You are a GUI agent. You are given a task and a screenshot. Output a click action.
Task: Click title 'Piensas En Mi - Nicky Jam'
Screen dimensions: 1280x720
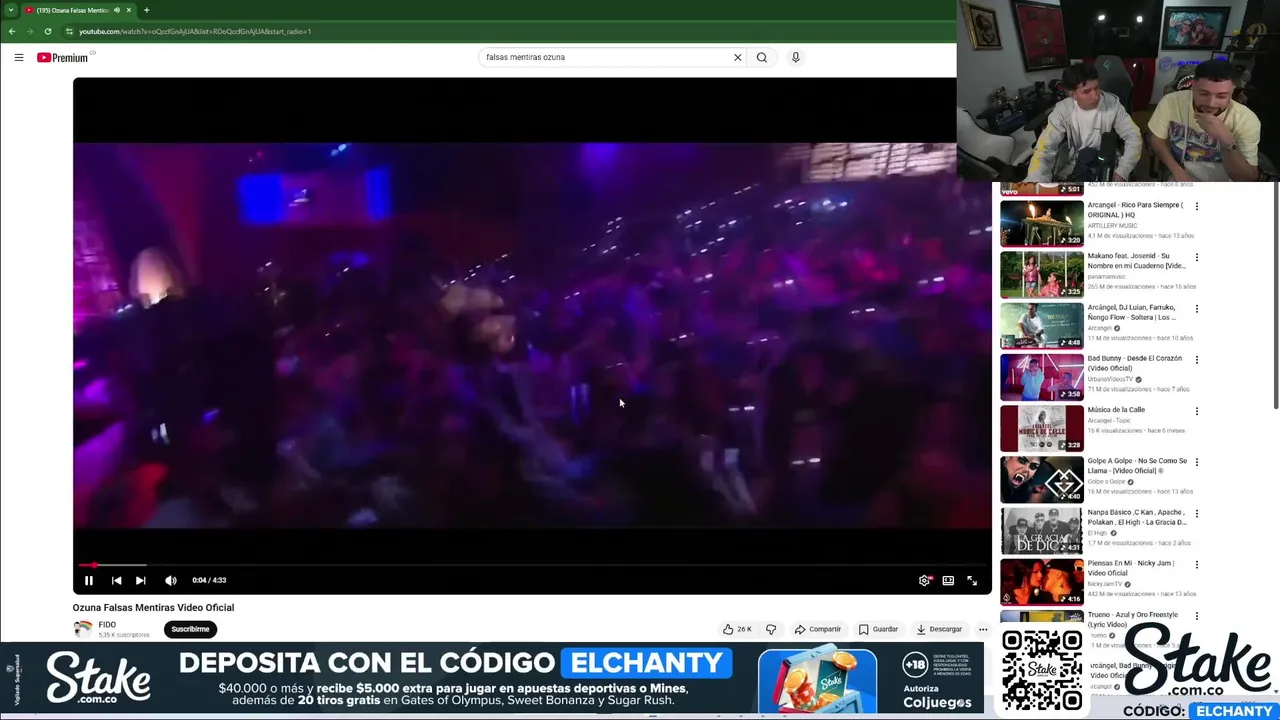[x=1131, y=568]
